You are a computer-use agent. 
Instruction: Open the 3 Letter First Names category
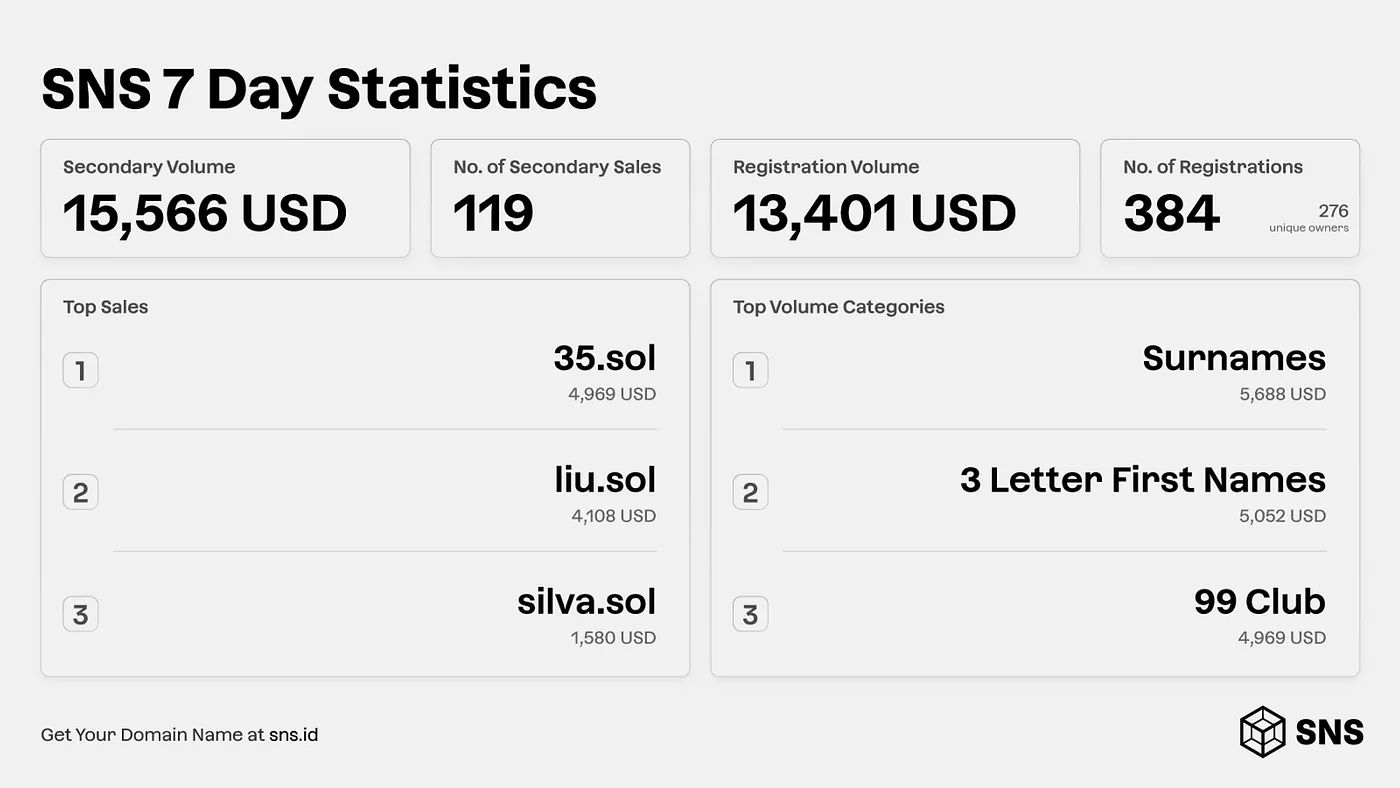tap(1143, 493)
